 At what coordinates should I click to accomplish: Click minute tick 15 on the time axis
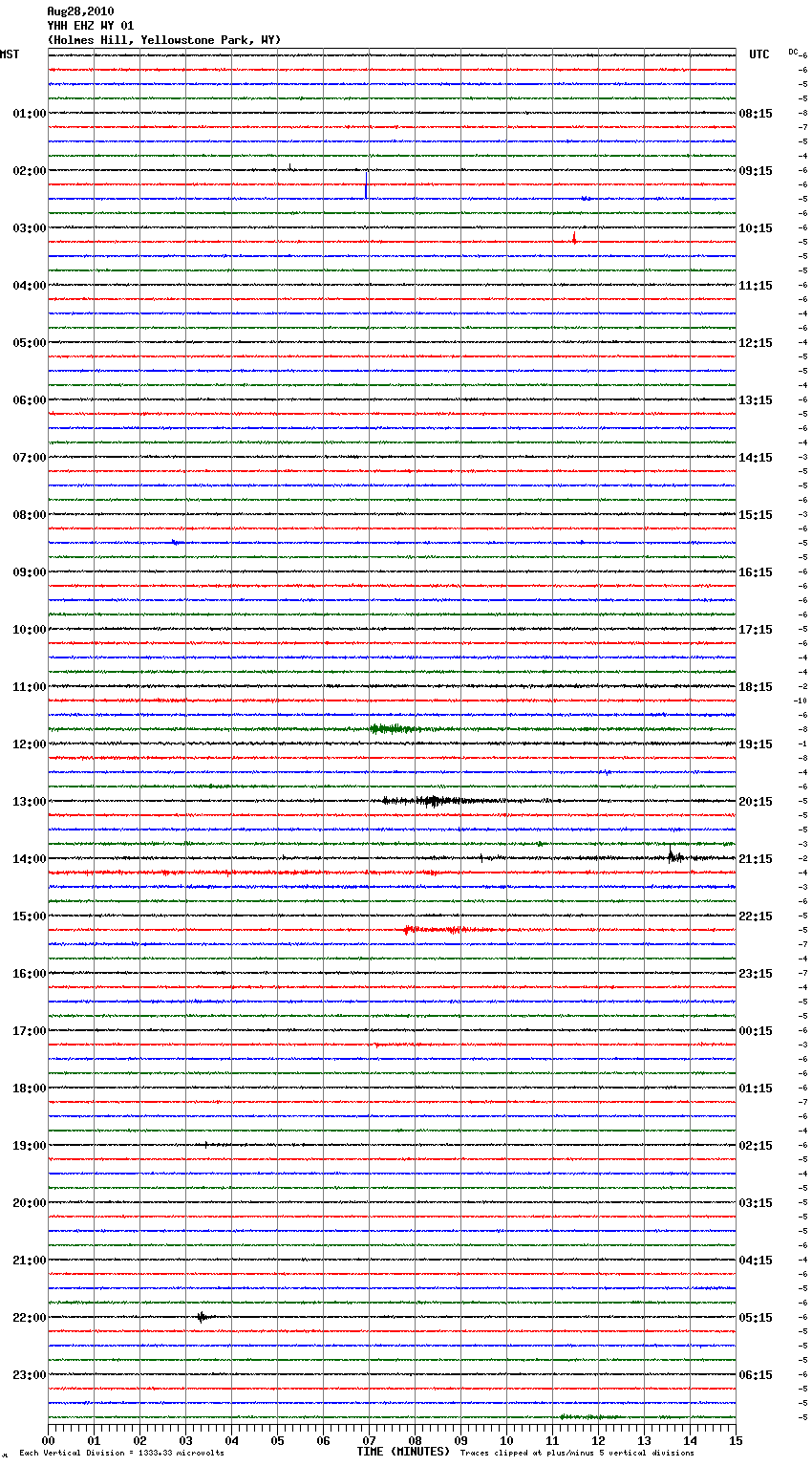click(x=736, y=1440)
